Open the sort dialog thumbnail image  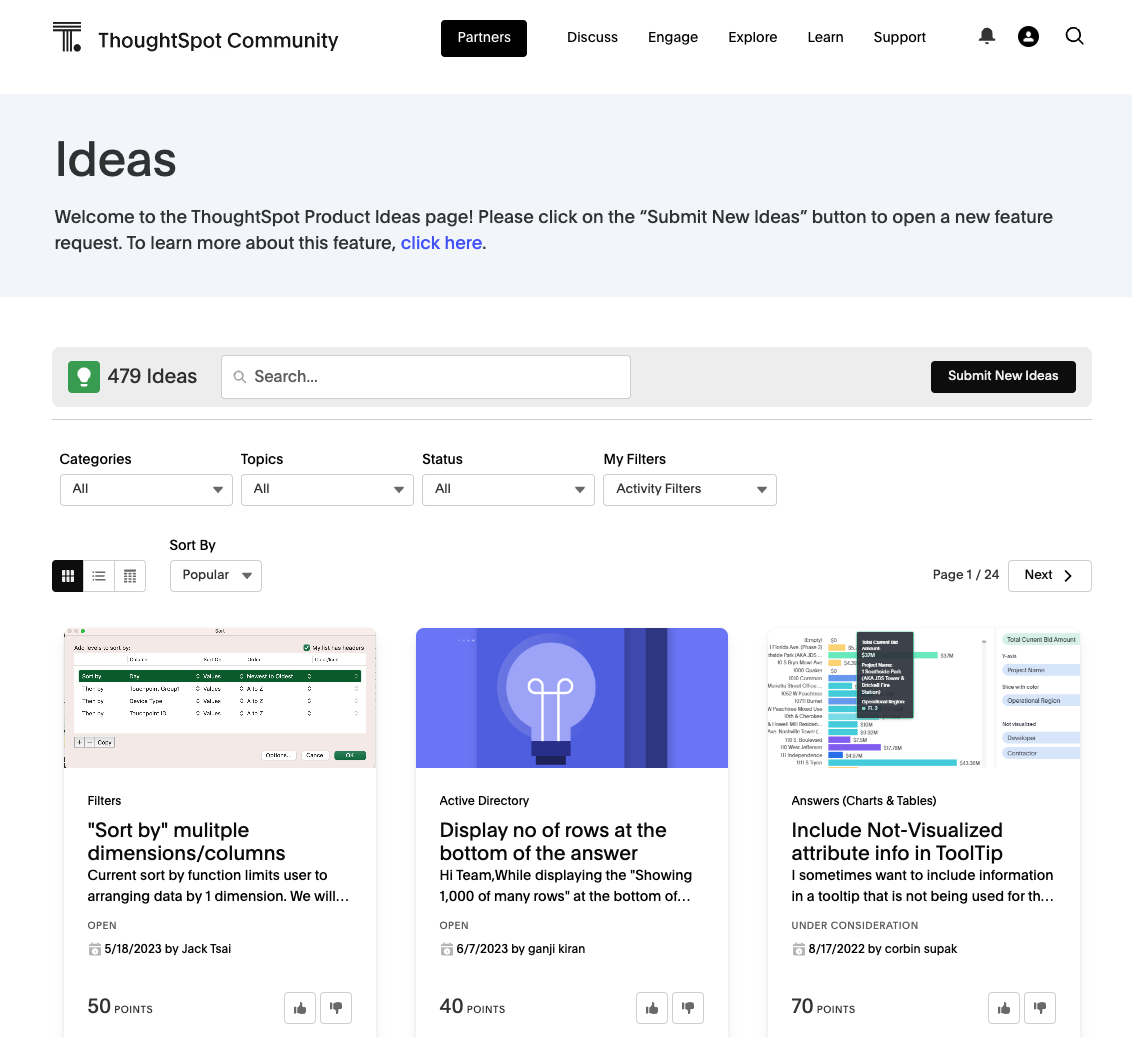(220, 698)
